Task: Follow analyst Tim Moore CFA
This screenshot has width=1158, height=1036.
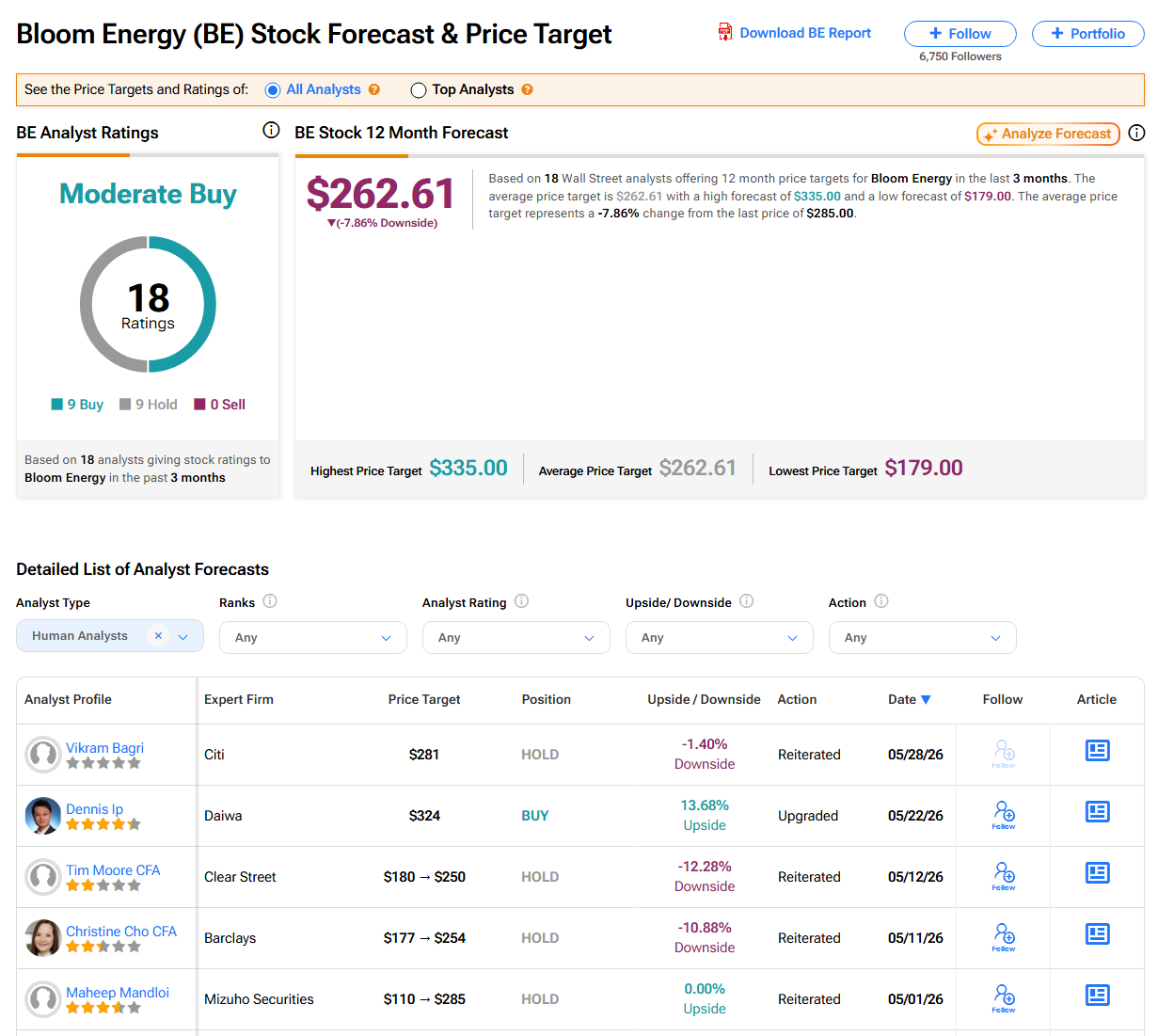Action: click(x=1004, y=876)
